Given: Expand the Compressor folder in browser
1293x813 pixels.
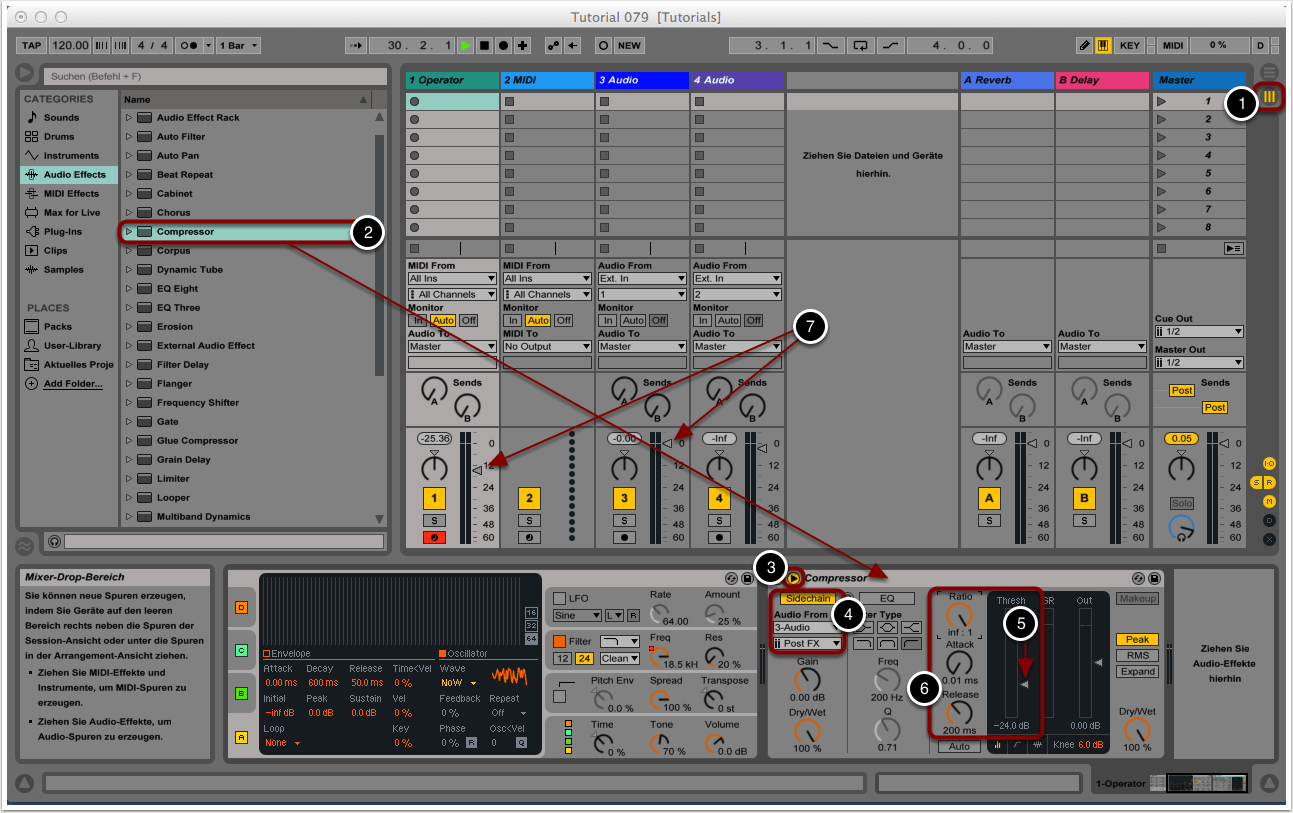Looking at the screenshot, I should pos(128,232).
